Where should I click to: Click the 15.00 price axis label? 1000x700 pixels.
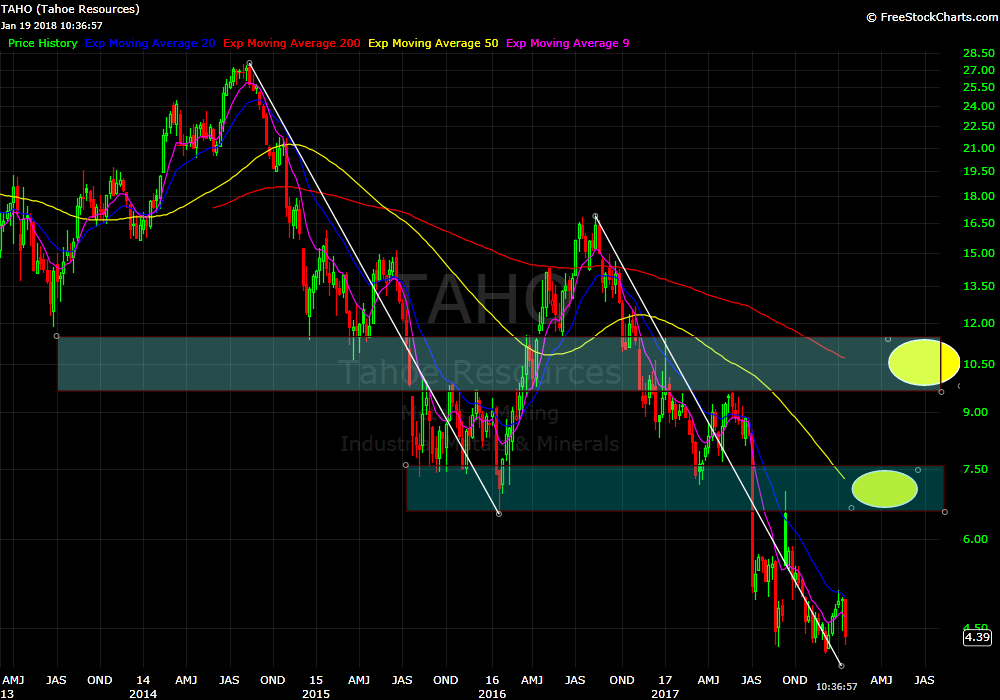coord(978,253)
